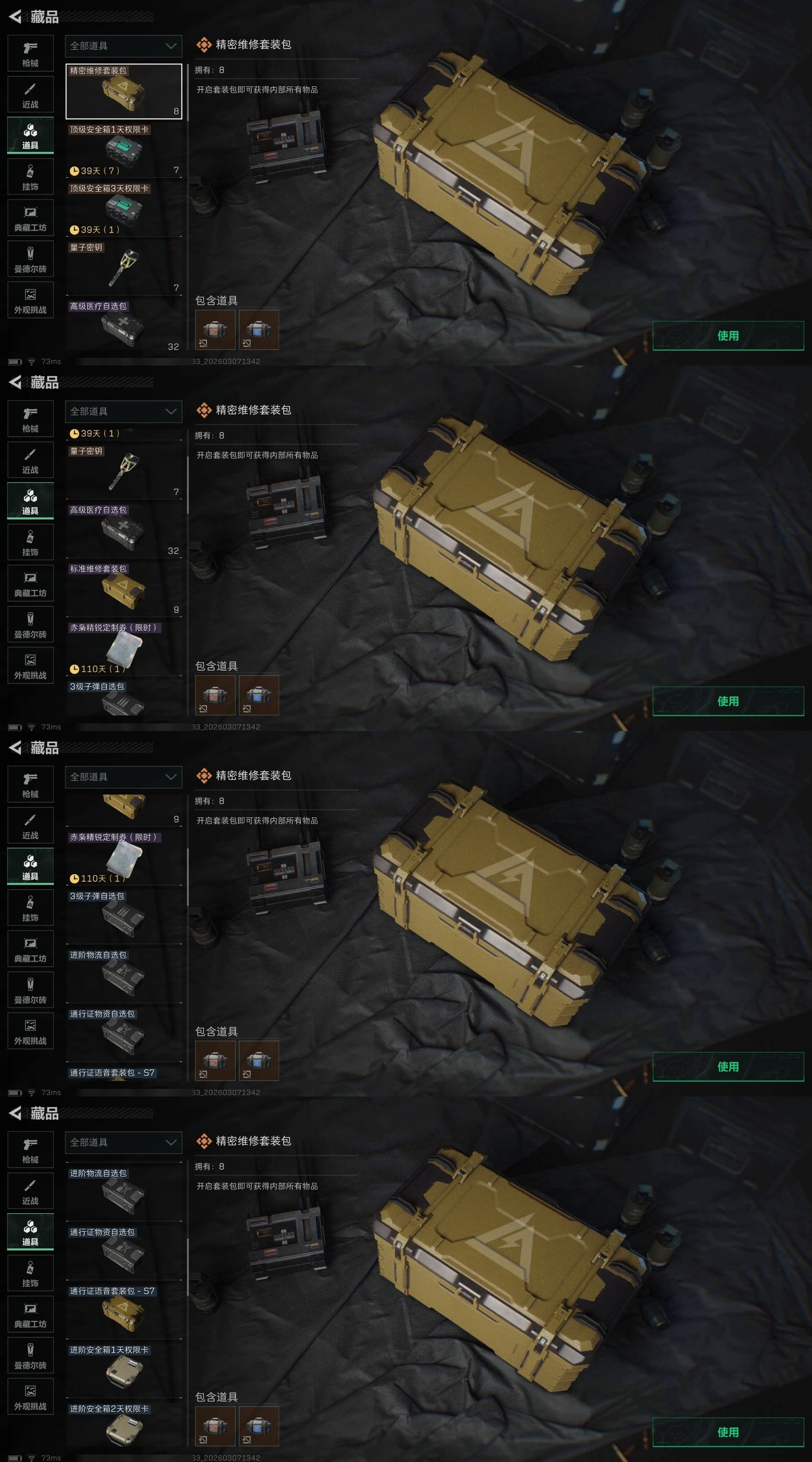Select 顶级安全箱3天权限卡 item in list
This screenshot has width=812, height=1462.
pyautogui.click(x=124, y=209)
